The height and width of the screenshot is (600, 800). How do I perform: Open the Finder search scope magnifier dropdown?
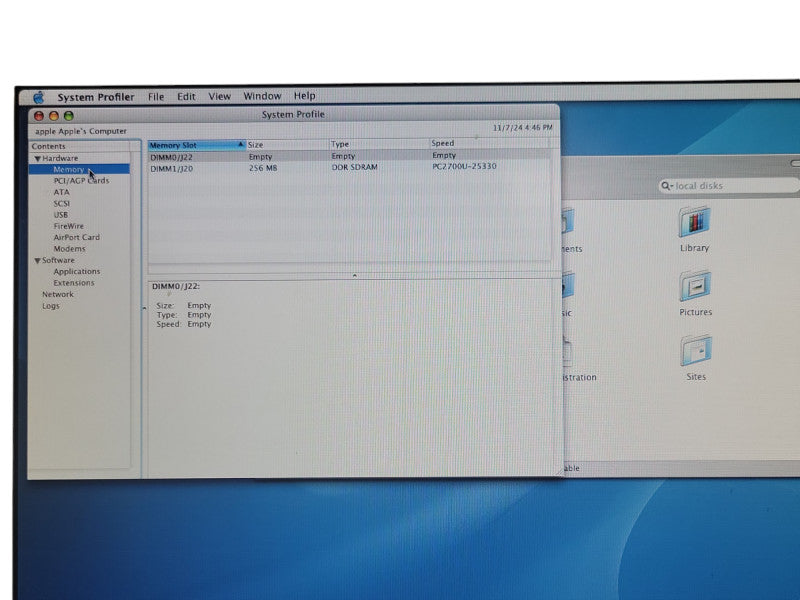(667, 186)
